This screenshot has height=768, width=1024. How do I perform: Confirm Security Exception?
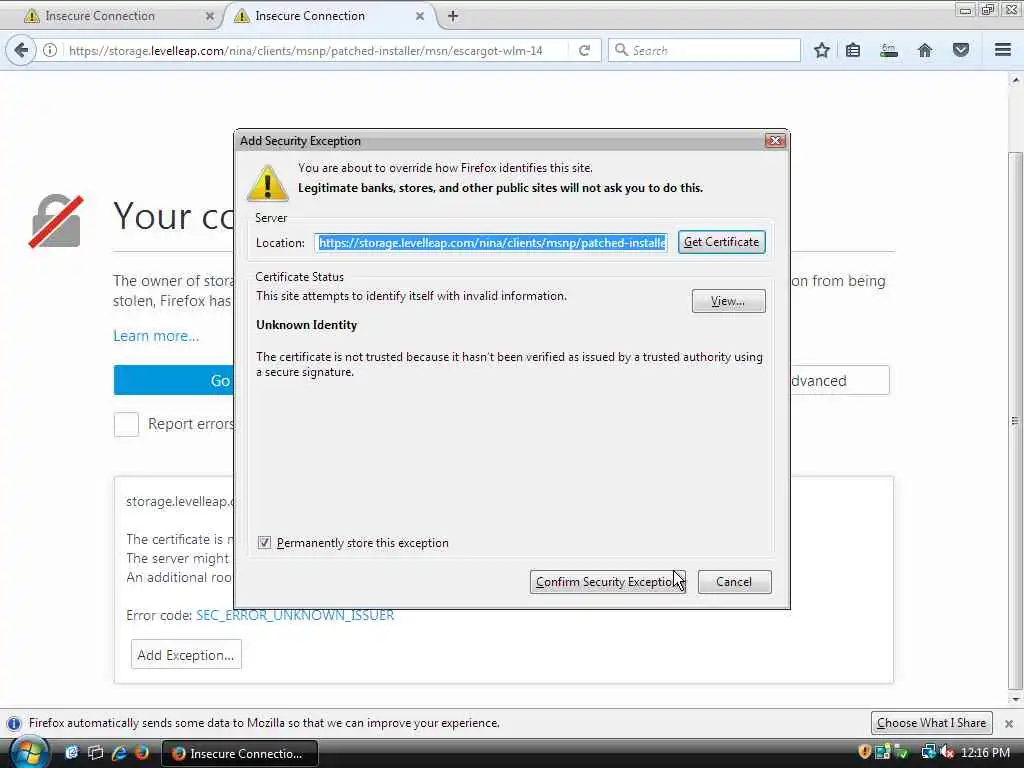click(607, 582)
